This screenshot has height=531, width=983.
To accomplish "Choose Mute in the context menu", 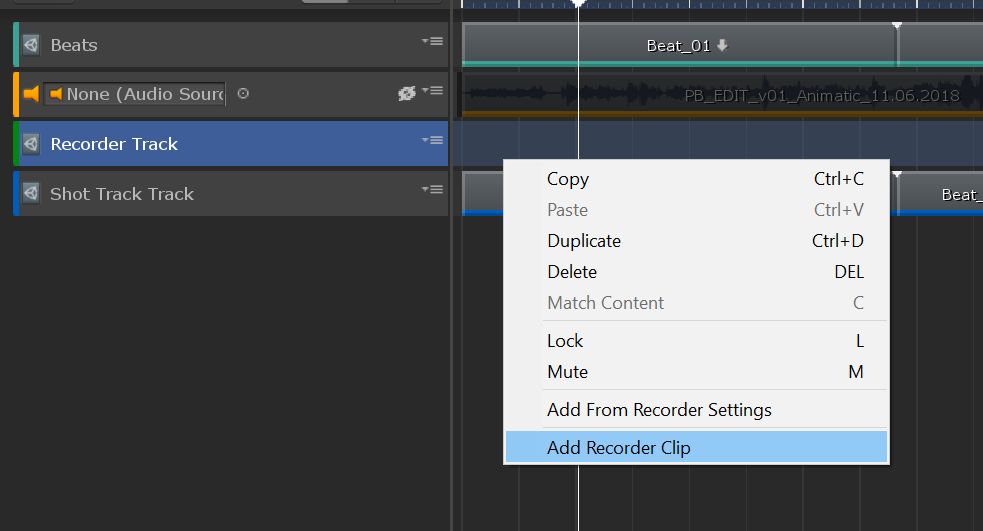I will [567, 372].
